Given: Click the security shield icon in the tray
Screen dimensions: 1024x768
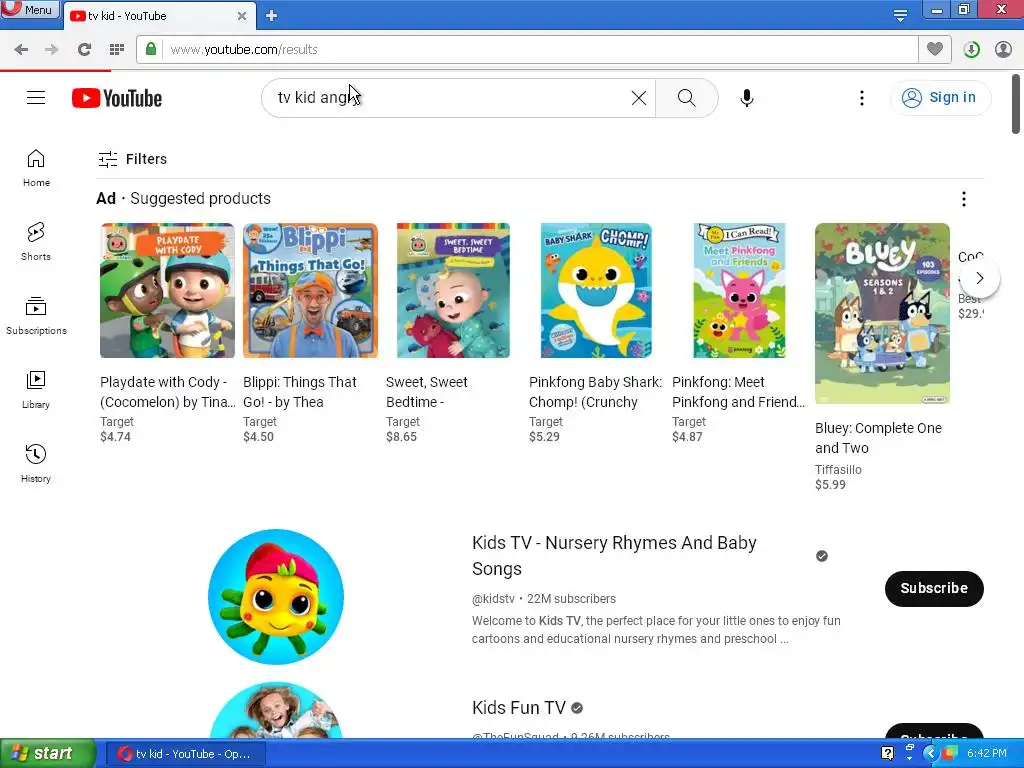Looking at the screenshot, I should coord(949,753).
